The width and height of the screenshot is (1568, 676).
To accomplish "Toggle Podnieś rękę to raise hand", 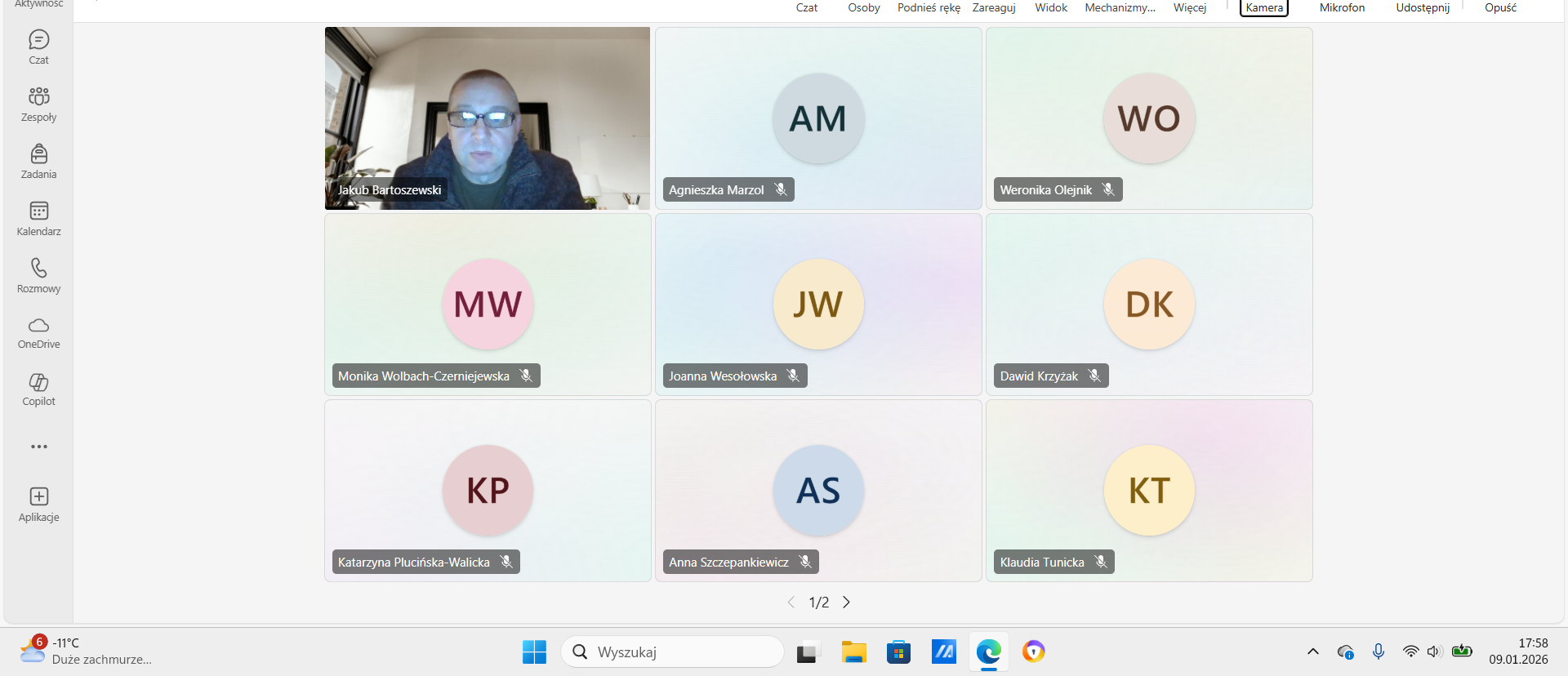I will tap(929, 7).
